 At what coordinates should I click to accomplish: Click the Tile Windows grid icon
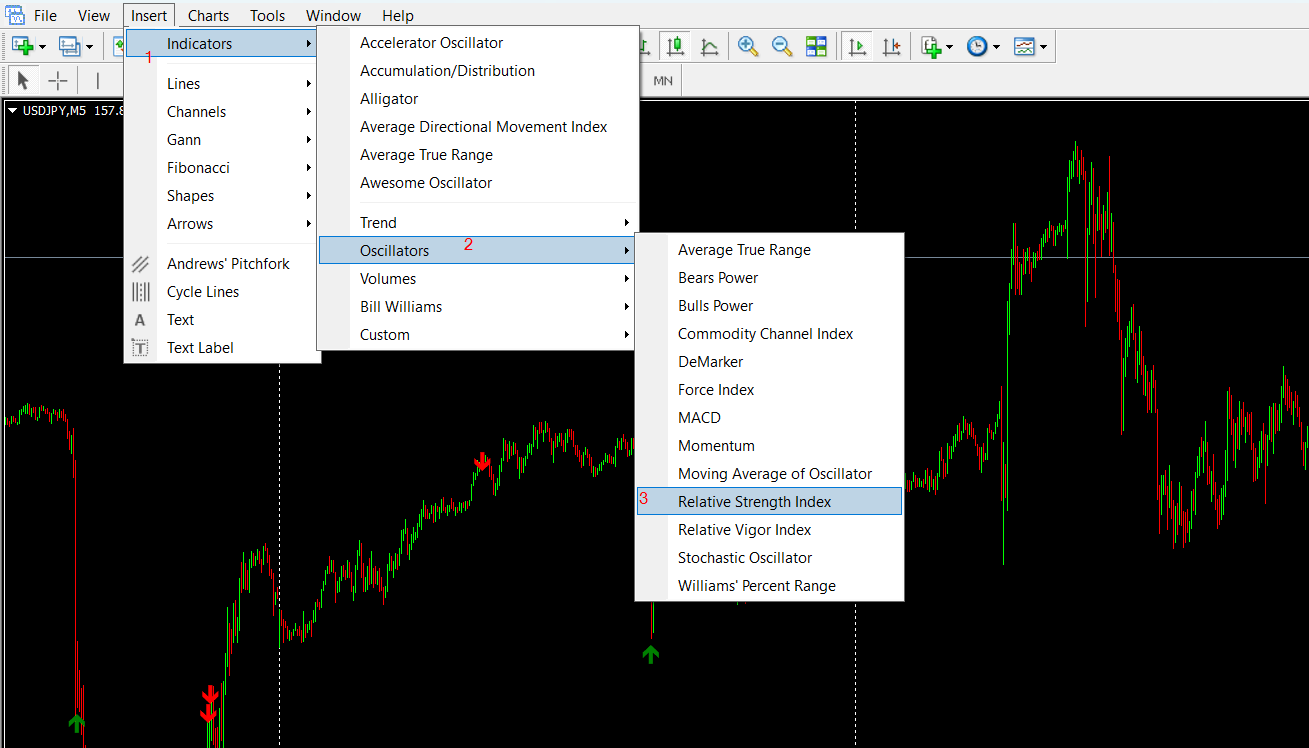point(817,46)
